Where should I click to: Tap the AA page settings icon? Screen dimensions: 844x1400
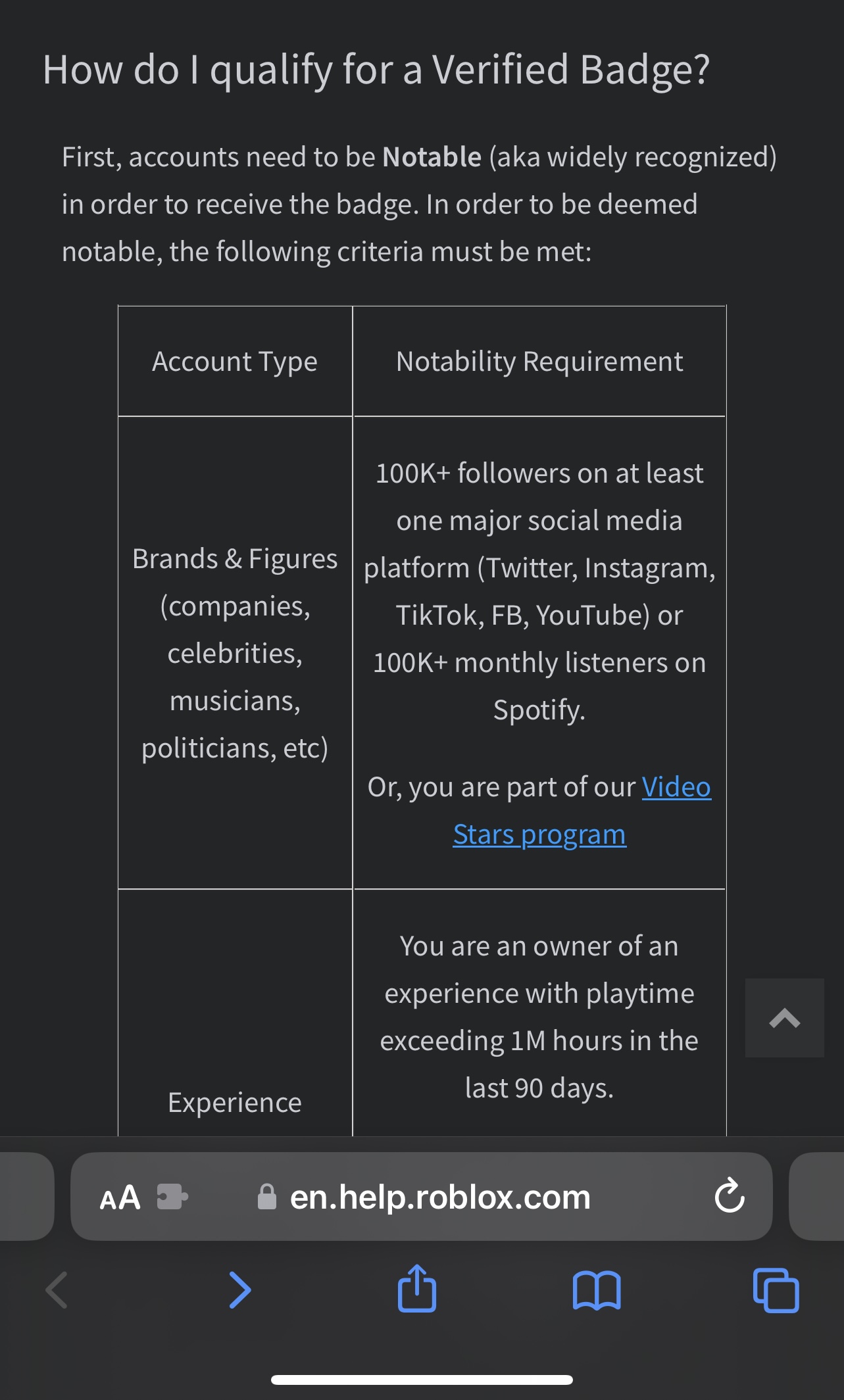click(120, 1197)
